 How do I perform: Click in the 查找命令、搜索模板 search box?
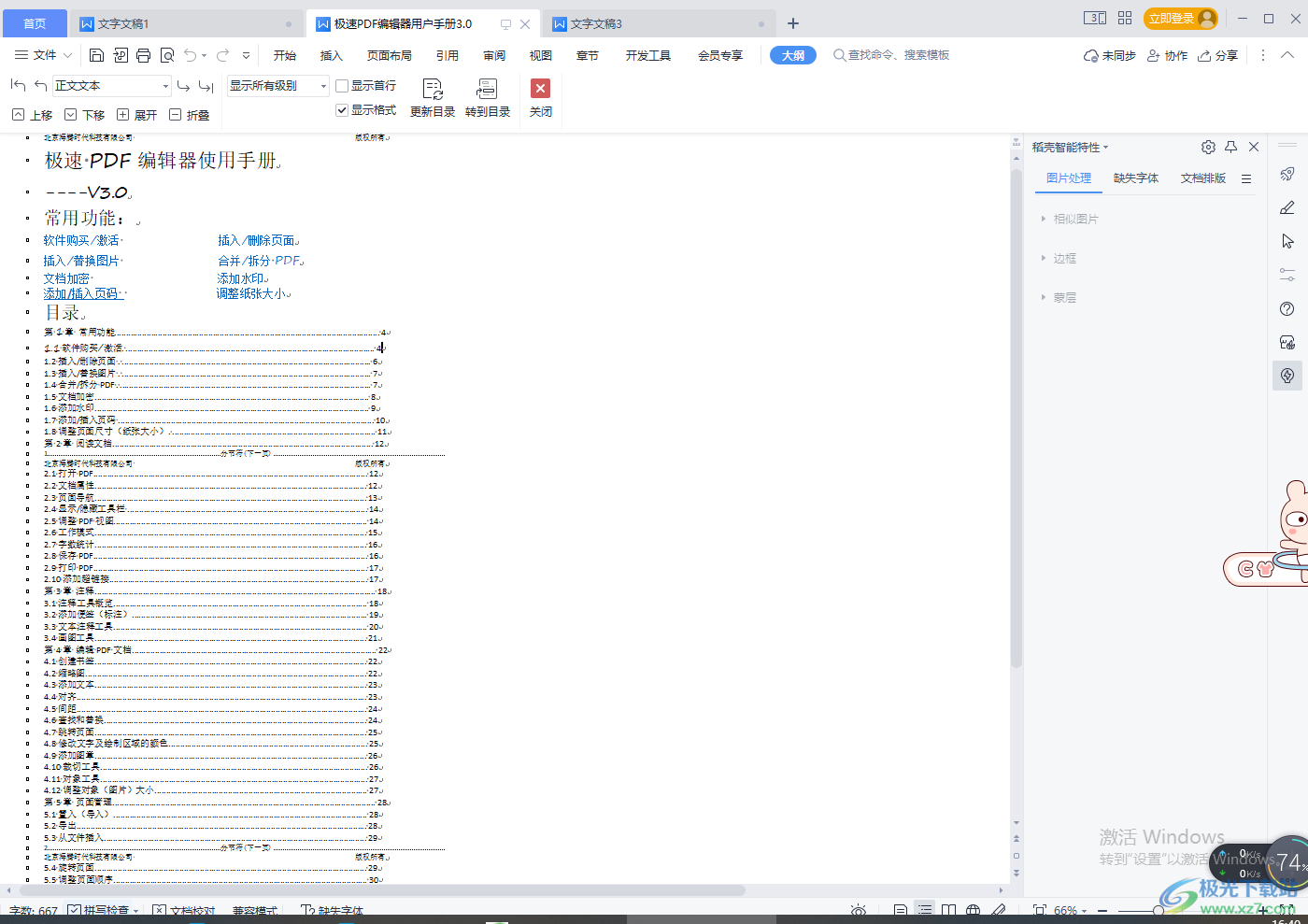[892, 55]
